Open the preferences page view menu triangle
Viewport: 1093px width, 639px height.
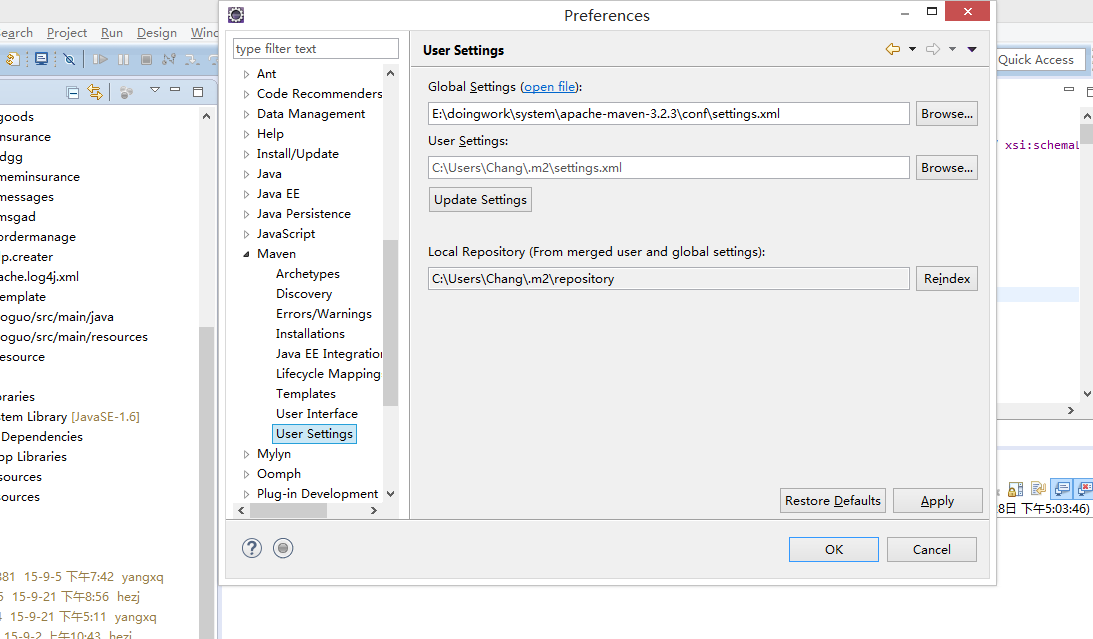pos(972,49)
